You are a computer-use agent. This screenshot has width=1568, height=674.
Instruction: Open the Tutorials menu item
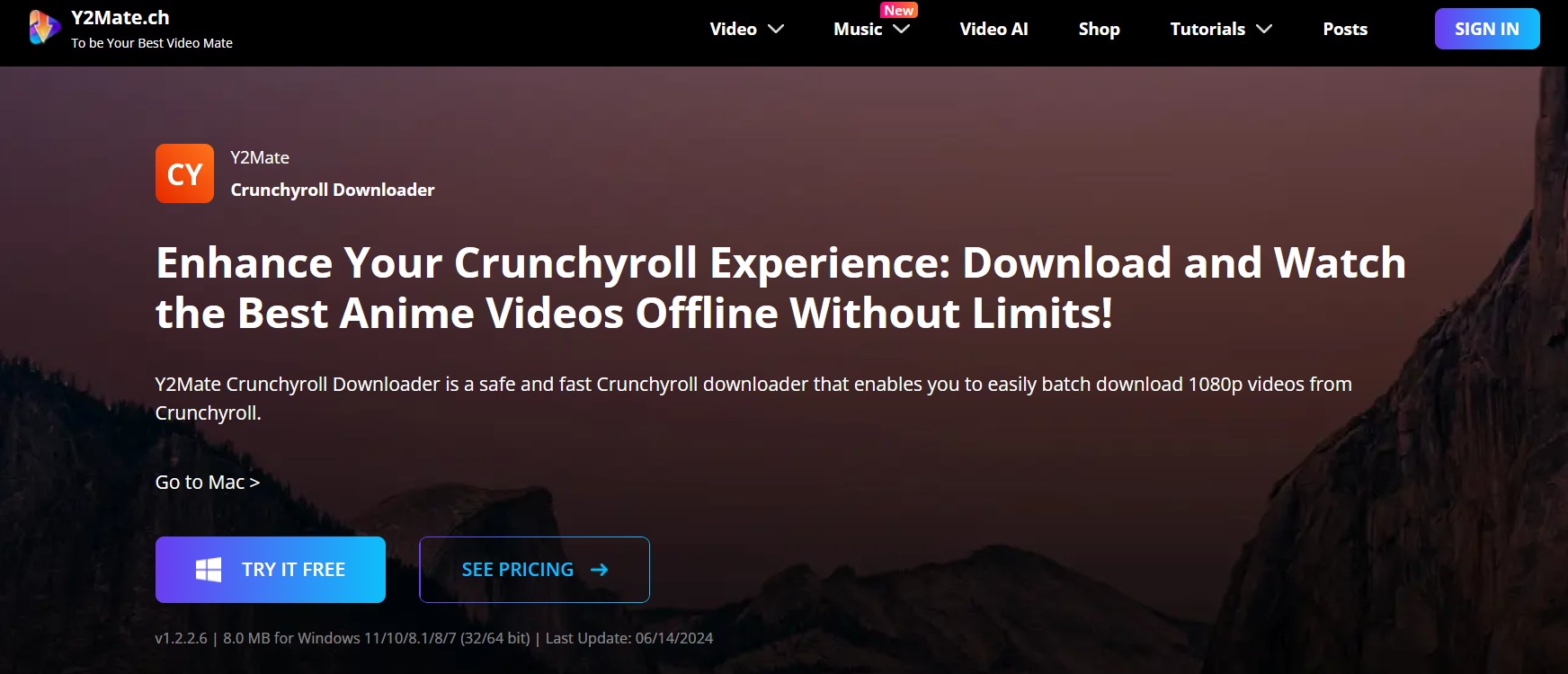(1207, 29)
